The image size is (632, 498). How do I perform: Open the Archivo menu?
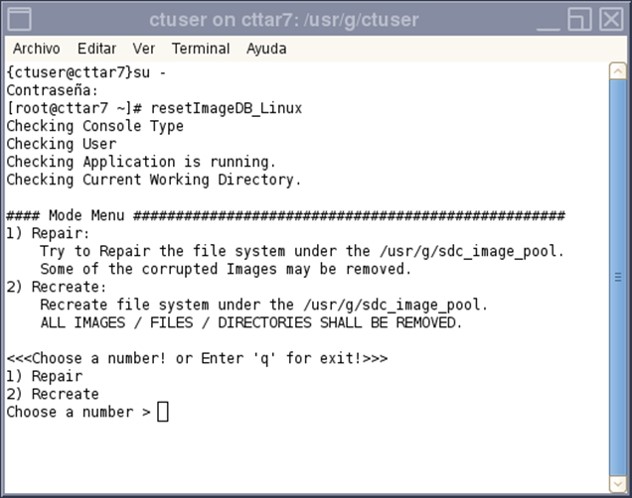[36, 48]
